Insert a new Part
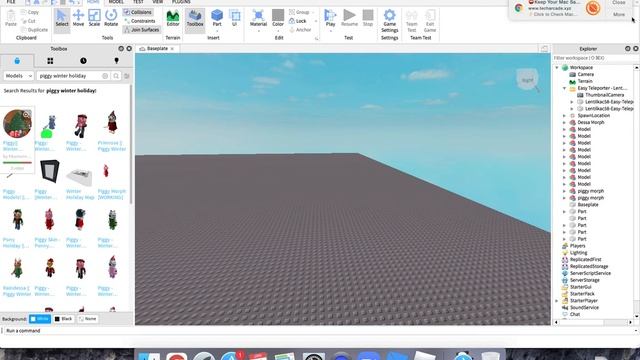Screen dimensions: 640x360 coord(217,18)
